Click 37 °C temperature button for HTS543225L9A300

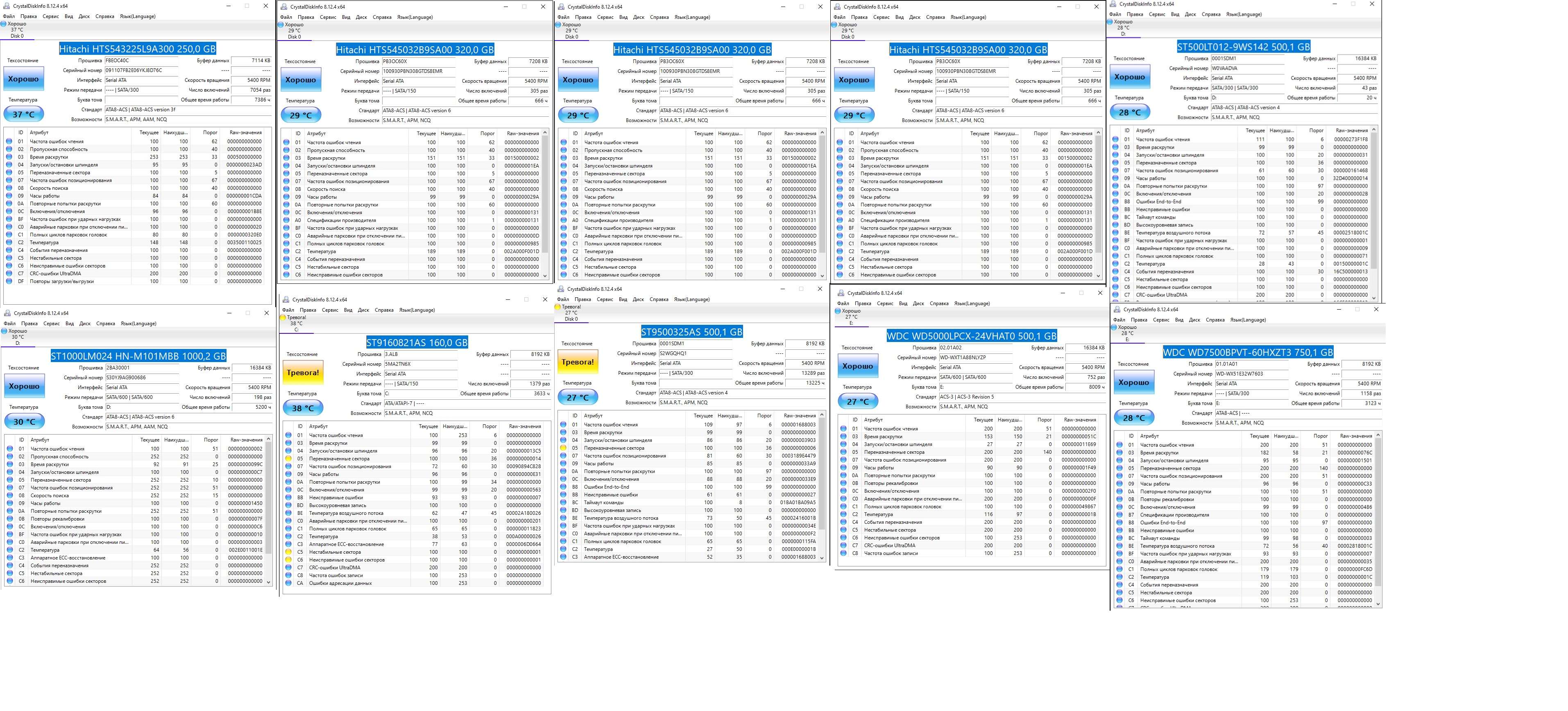(24, 114)
